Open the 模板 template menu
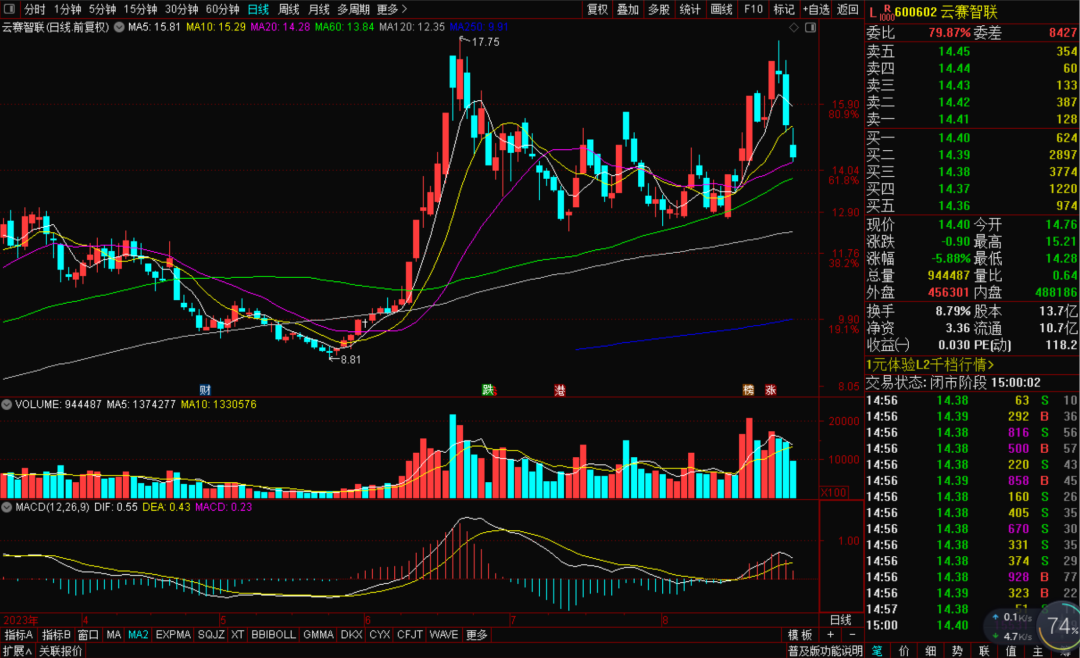The width and height of the screenshot is (1080, 658). click(800, 635)
